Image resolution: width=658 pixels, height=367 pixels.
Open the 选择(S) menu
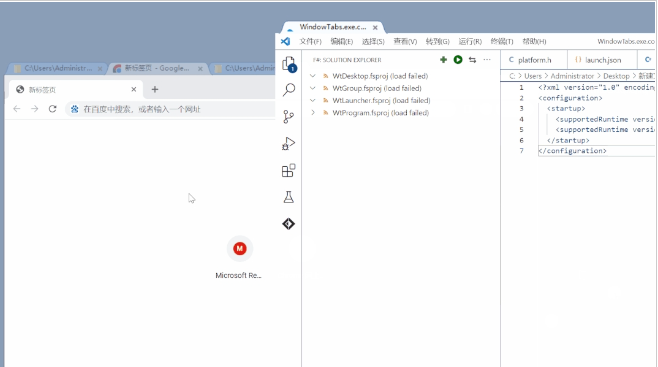(x=373, y=41)
